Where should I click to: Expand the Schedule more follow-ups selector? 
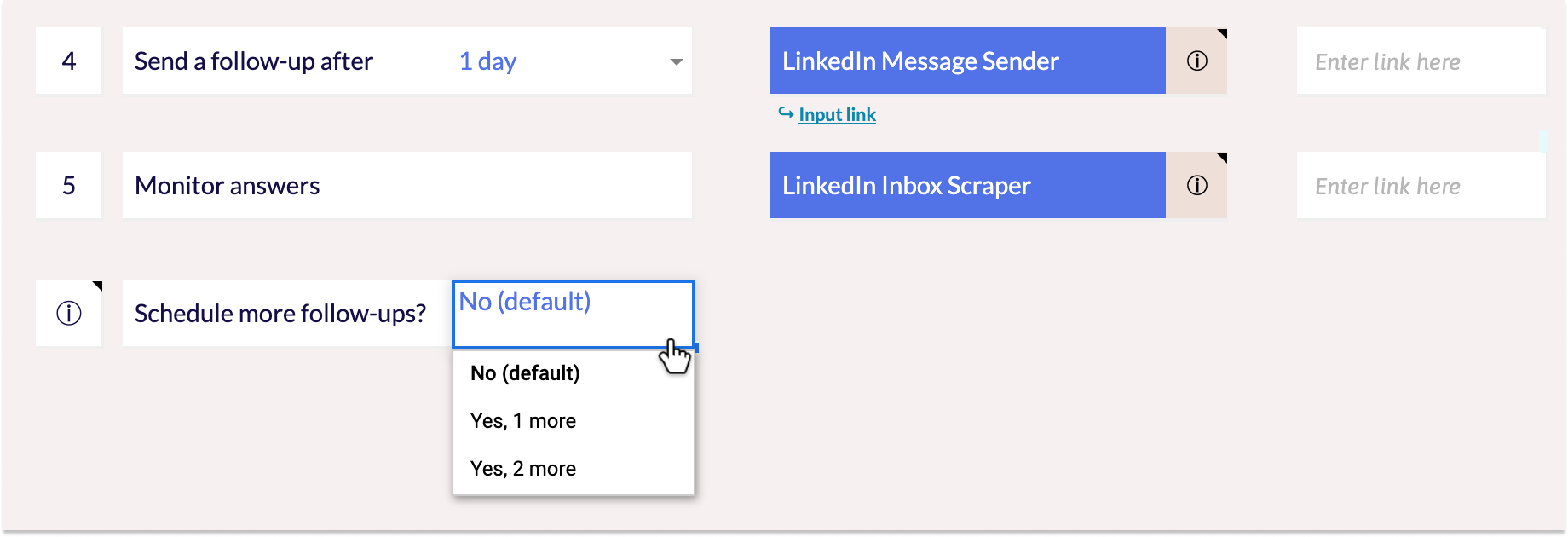pos(573,314)
